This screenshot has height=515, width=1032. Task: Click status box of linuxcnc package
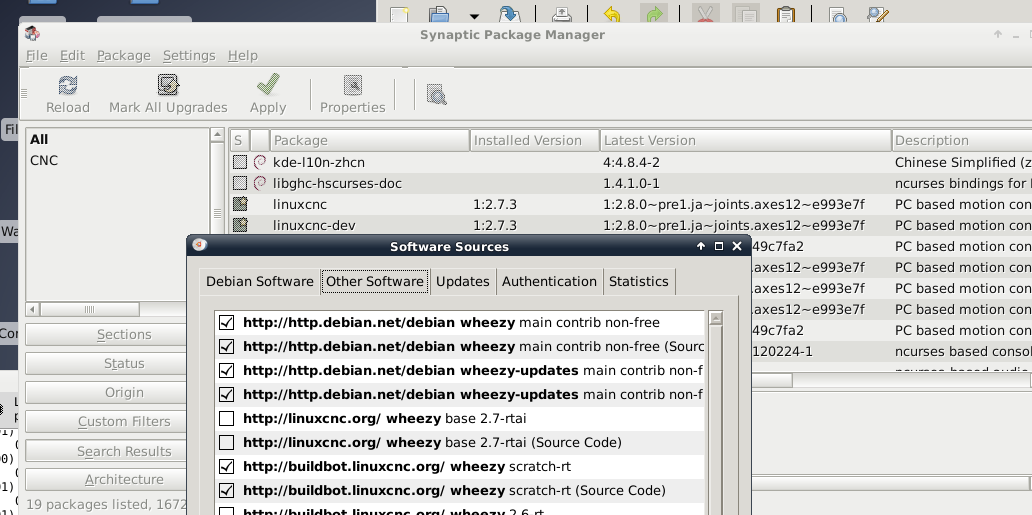pos(240,204)
